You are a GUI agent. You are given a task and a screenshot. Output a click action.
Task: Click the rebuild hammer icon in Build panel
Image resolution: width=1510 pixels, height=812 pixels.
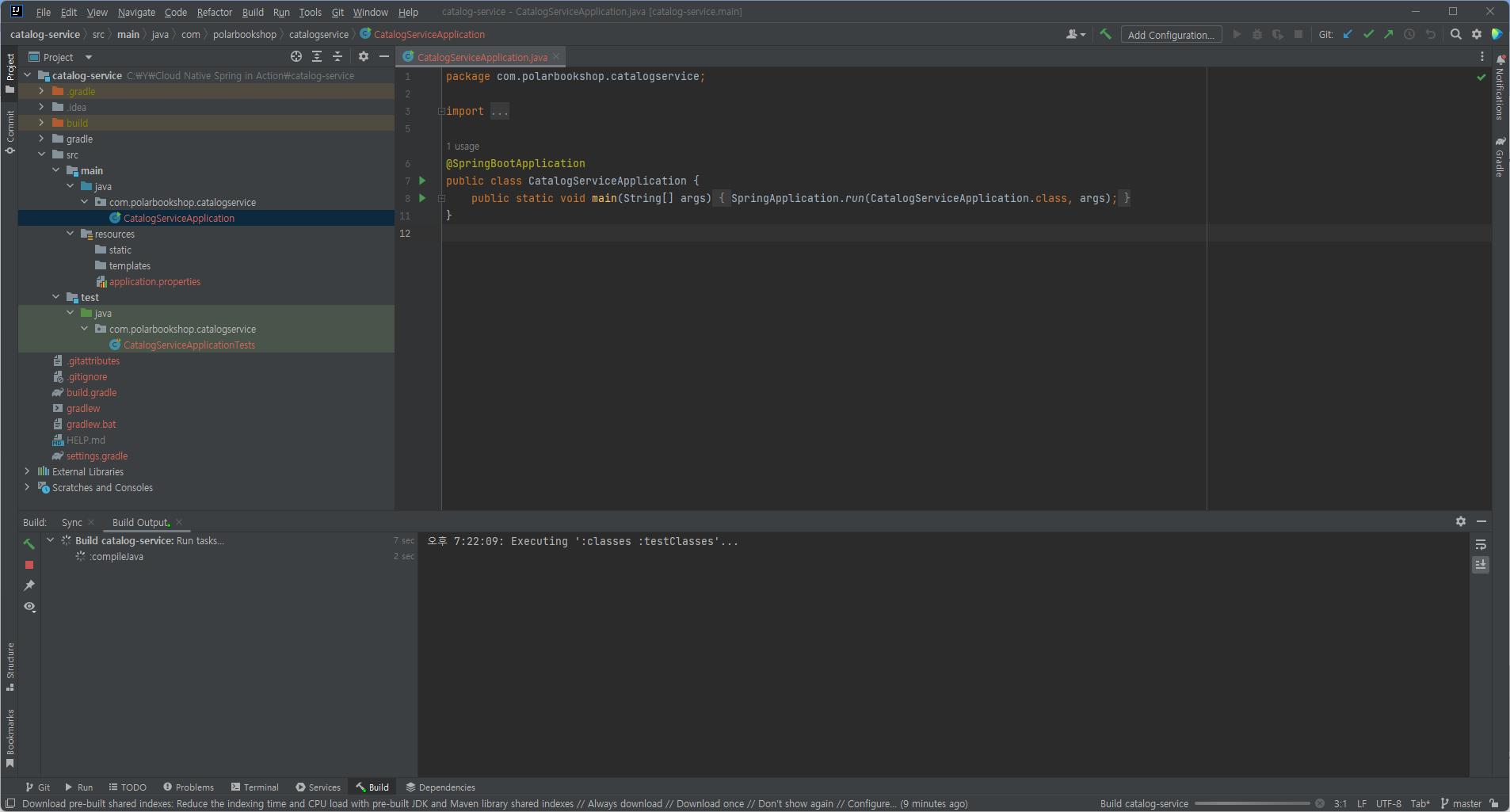point(29,543)
